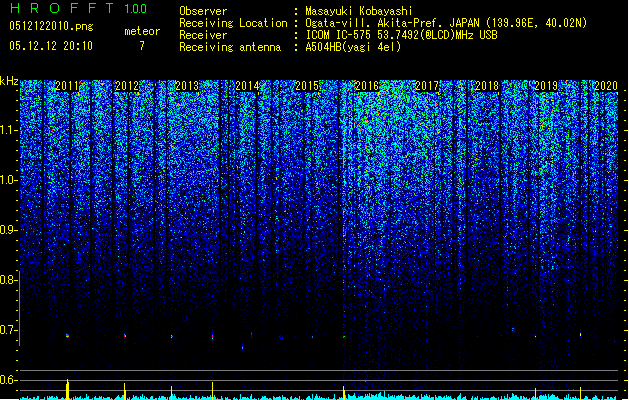Click the meteor label
This screenshot has width=629, height=400.
tap(142, 31)
